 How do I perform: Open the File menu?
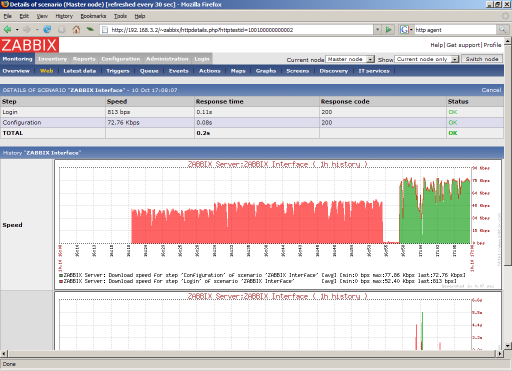8,16
